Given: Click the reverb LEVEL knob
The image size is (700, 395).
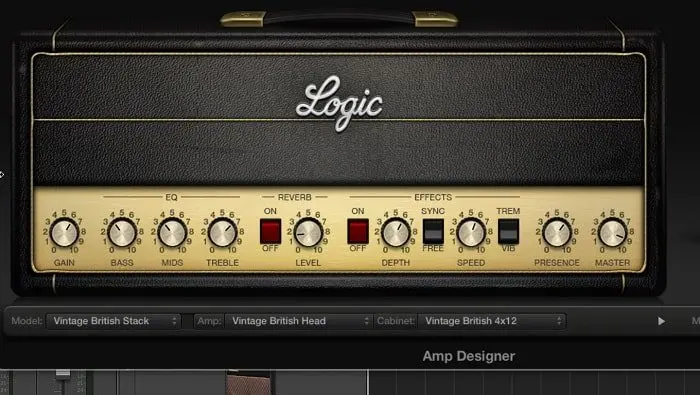Looking at the screenshot, I should click(308, 233).
